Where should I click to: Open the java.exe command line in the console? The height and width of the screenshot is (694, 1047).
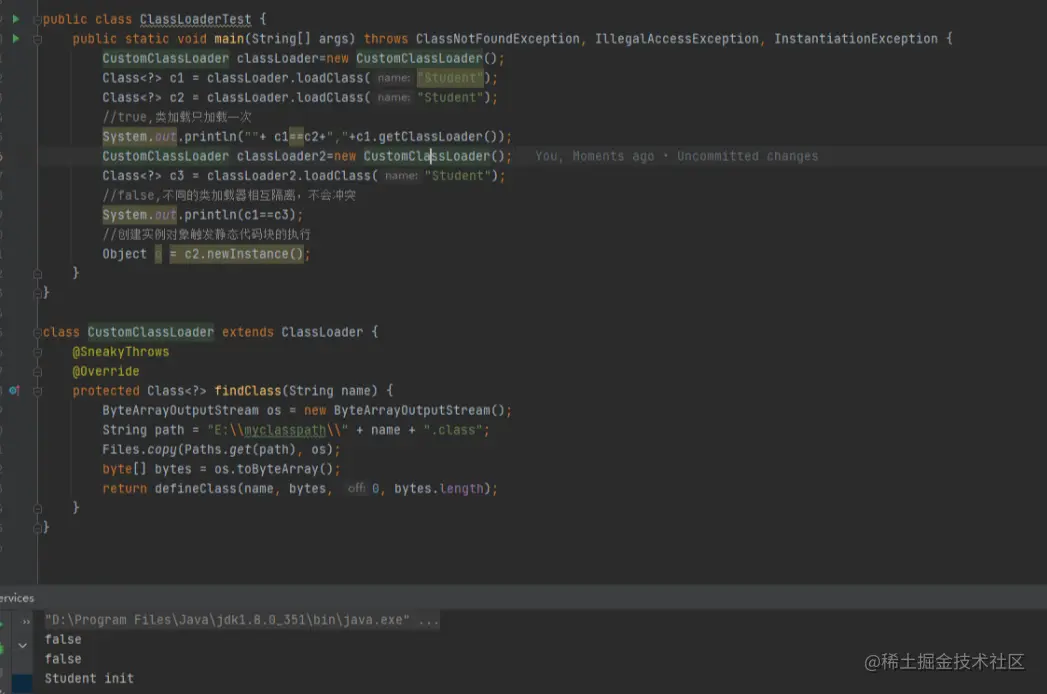click(242, 620)
